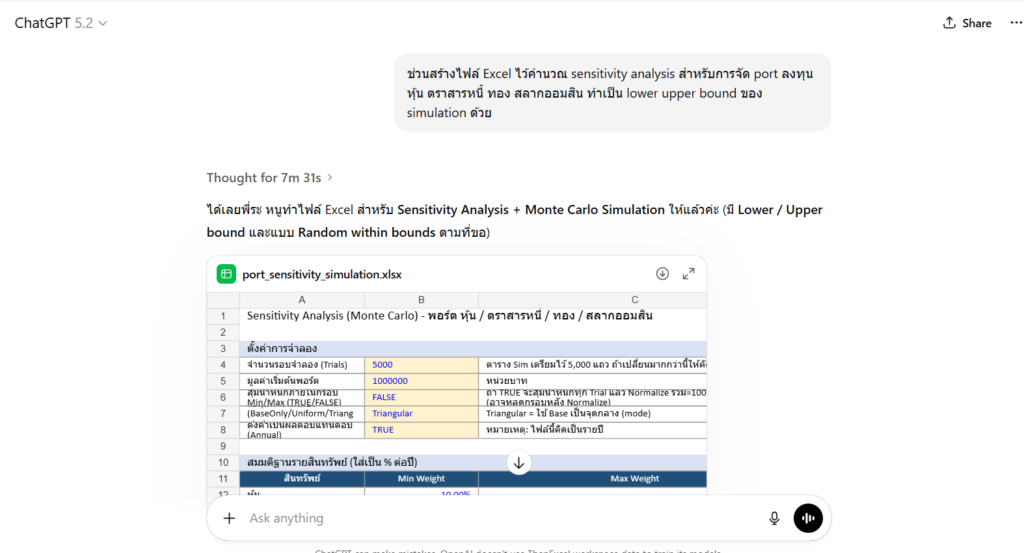
Task: Click the green spreadsheet file icon
Action: point(226,274)
